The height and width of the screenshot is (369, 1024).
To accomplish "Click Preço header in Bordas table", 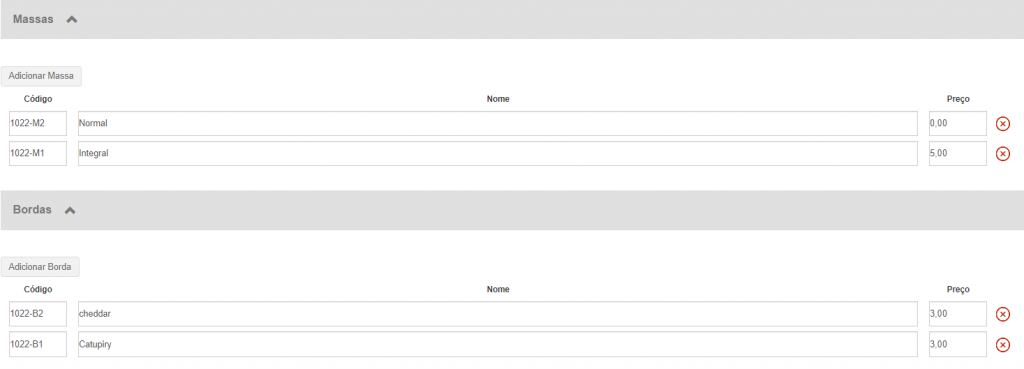I will tap(958, 289).
